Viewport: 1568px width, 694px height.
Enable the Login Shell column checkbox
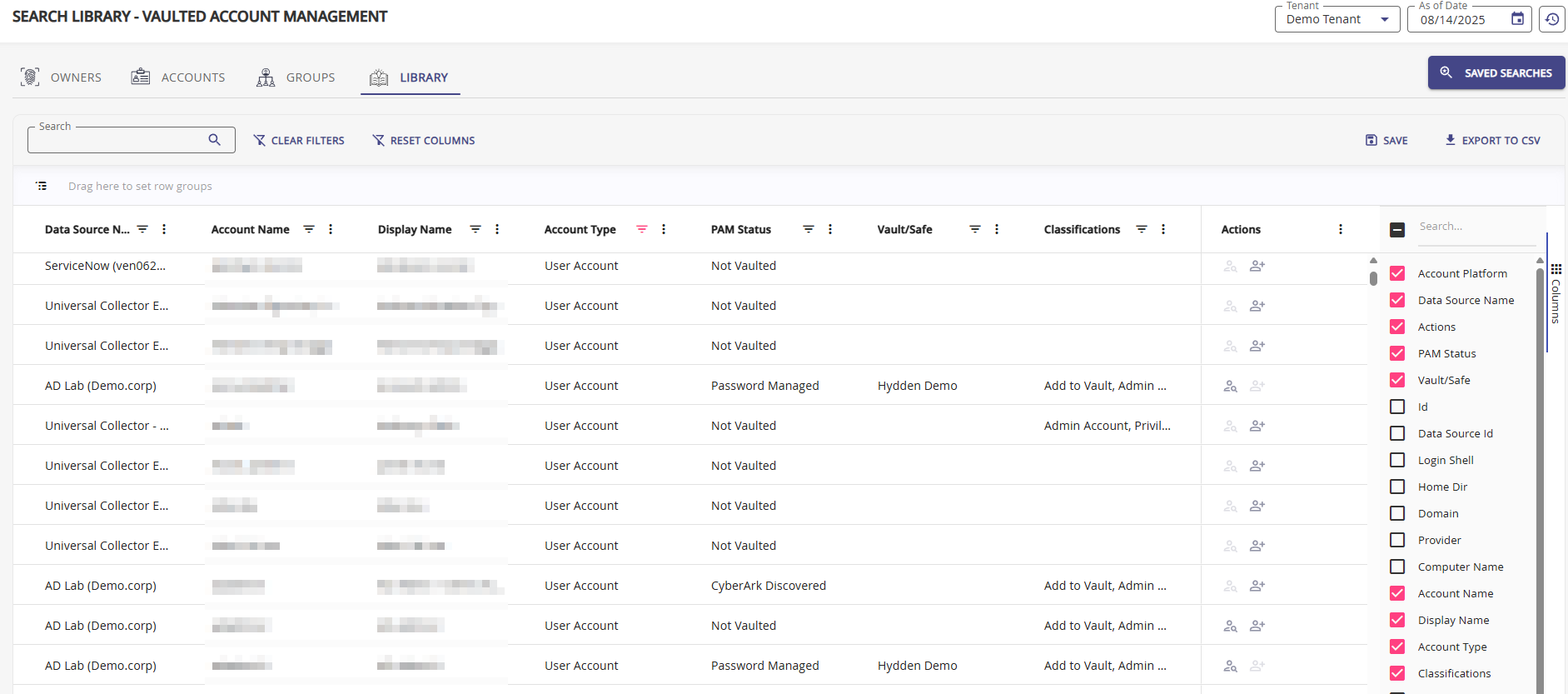click(x=1397, y=460)
